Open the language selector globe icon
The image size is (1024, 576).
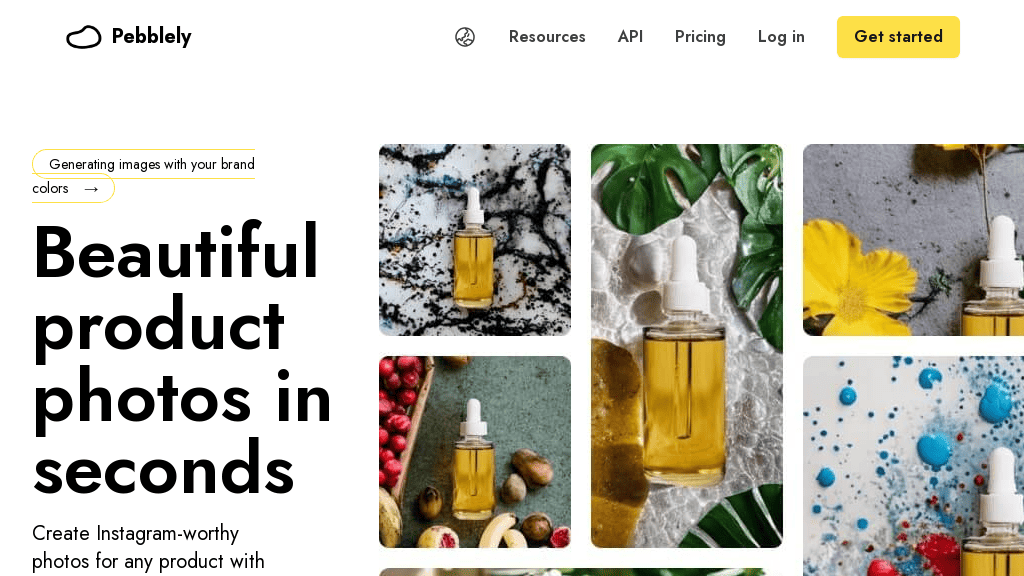(464, 36)
